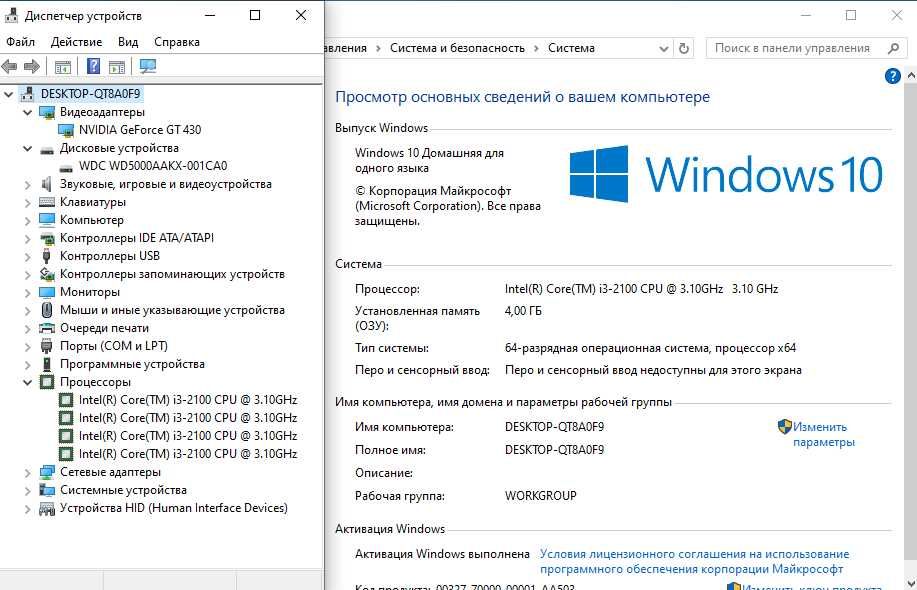Expand the Клавиатуры category

click(x=27, y=203)
